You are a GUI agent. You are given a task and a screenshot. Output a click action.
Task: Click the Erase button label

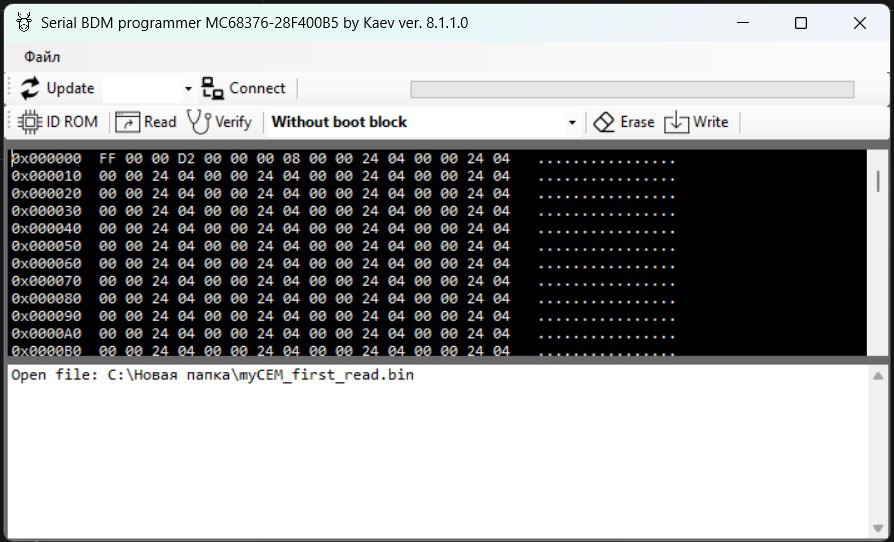pyautogui.click(x=637, y=122)
